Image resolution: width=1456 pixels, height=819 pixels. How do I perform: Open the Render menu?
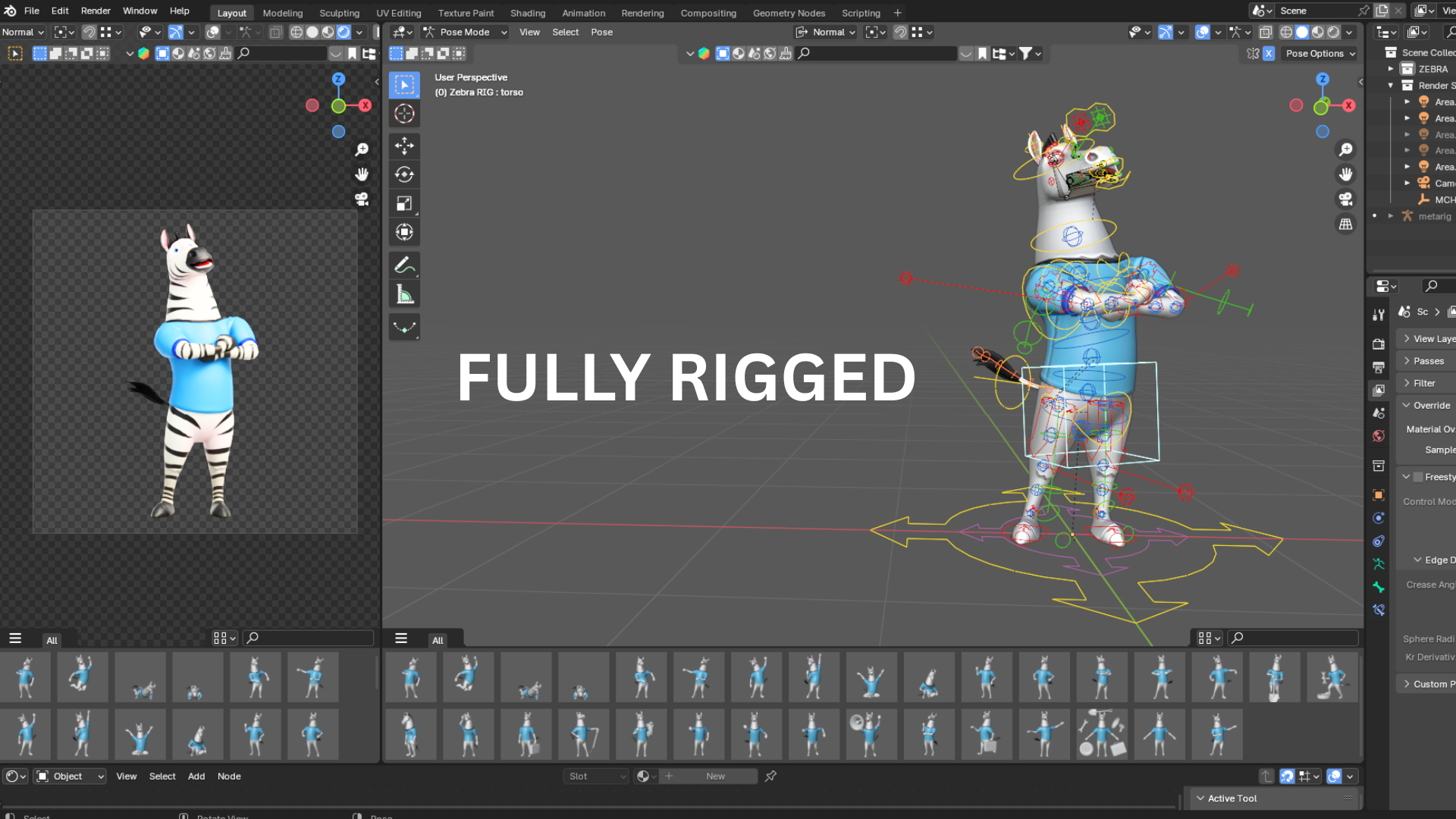coord(96,11)
